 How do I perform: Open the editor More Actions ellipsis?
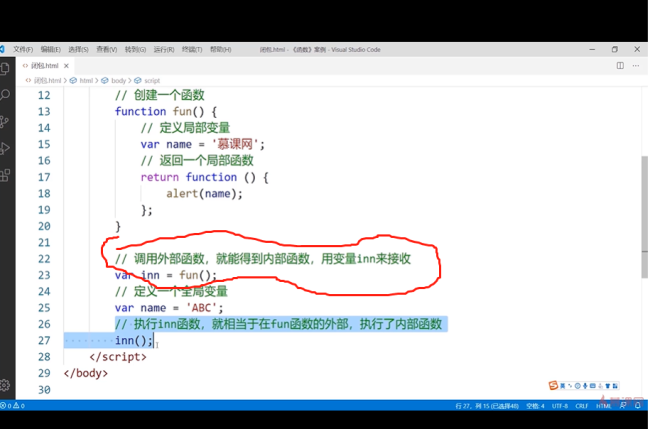click(636, 65)
